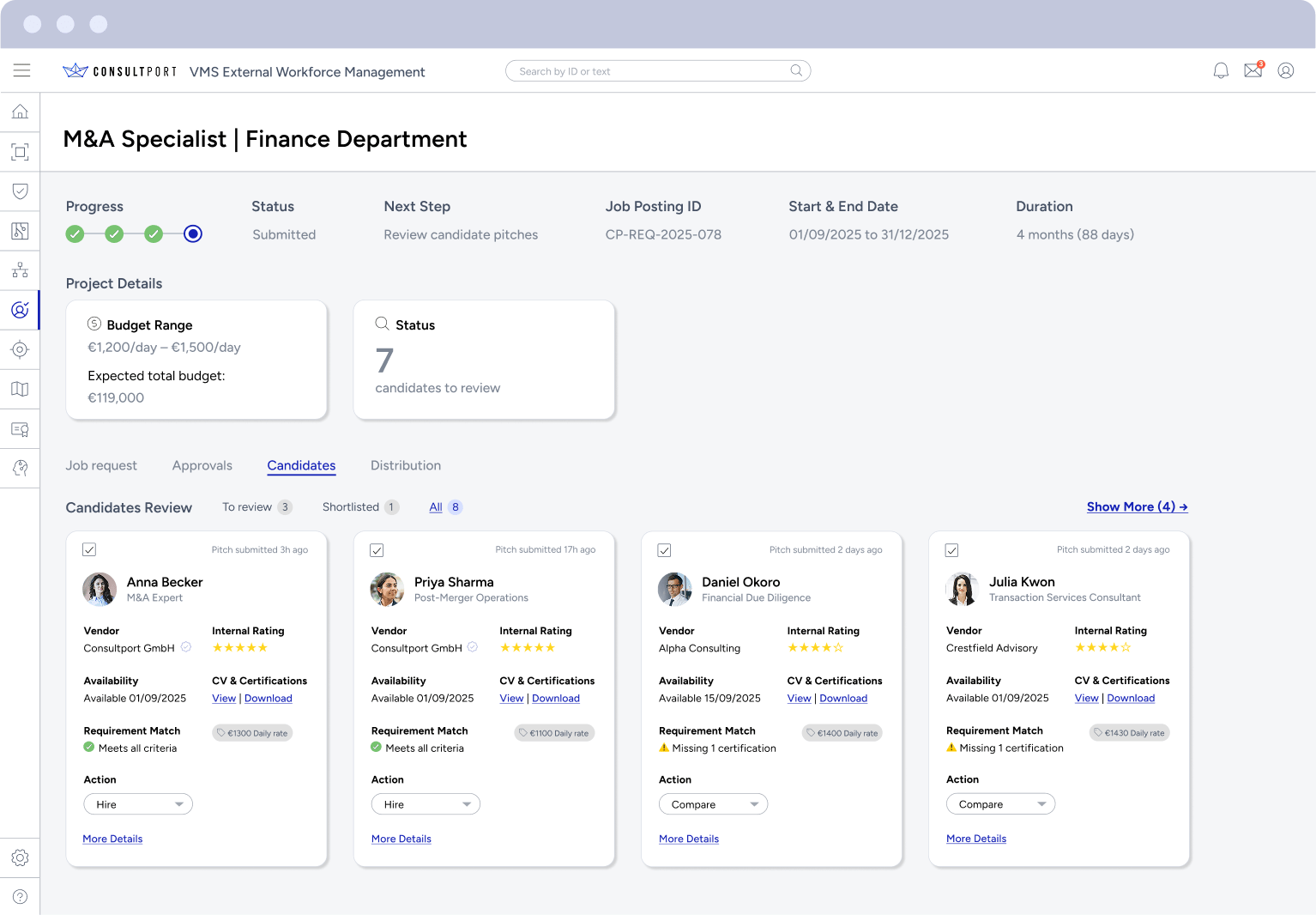Viewport: 1316px width, 915px height.
Task: Open Julia Kwon's Compare action dropdown
Action: 1000,803
